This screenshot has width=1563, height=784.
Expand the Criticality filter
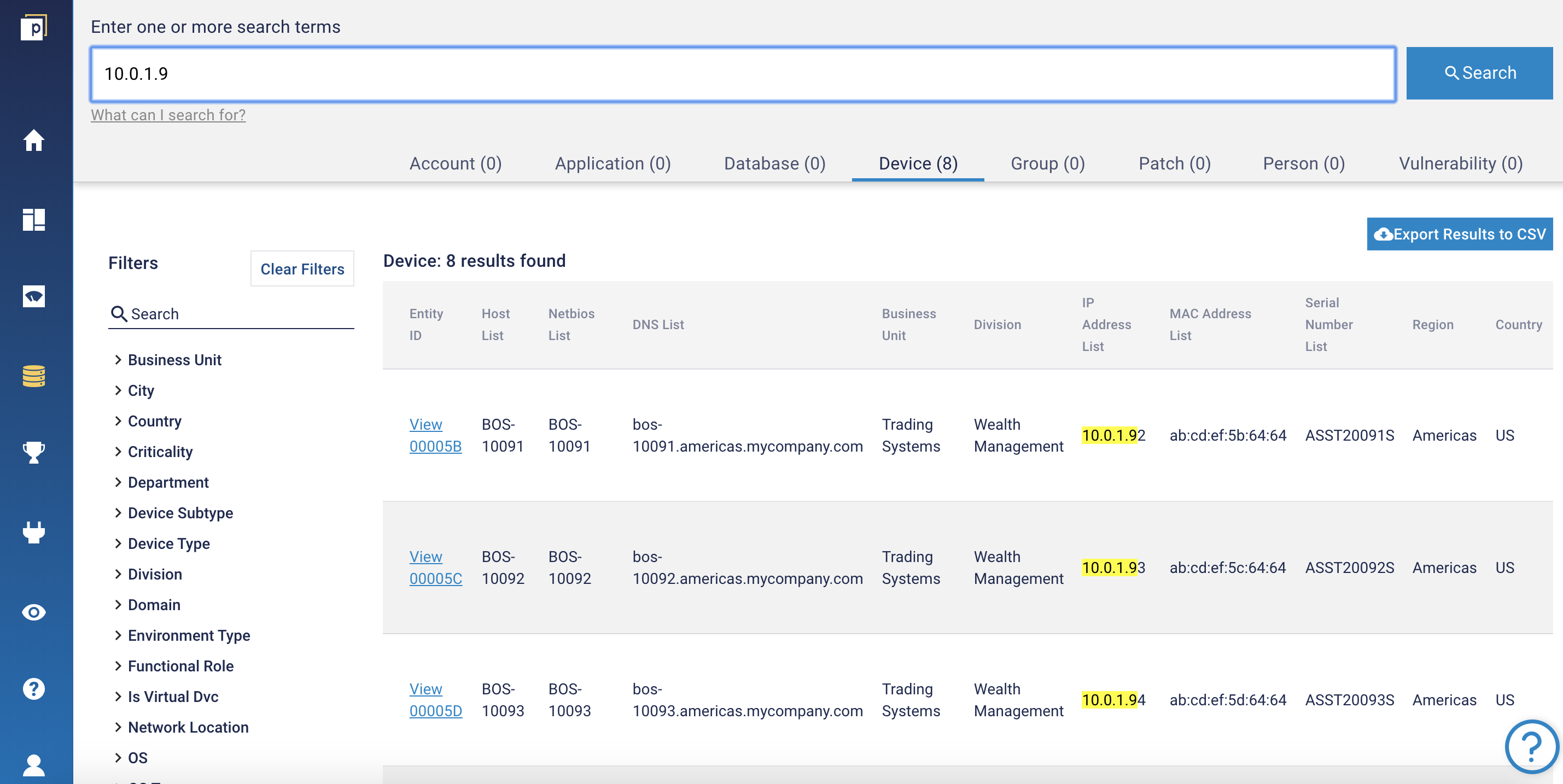153,452
